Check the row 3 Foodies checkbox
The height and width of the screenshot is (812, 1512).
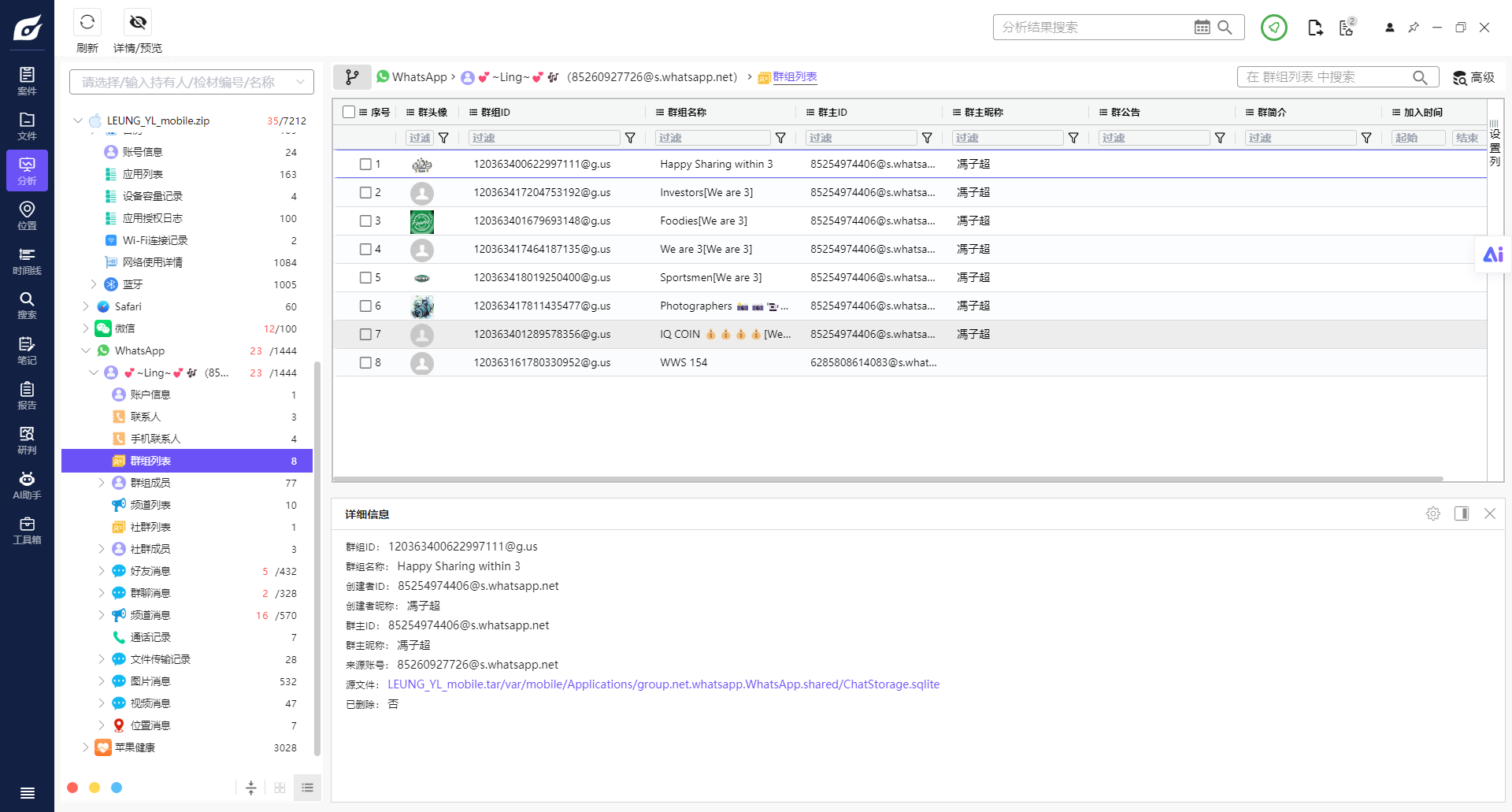pos(365,221)
